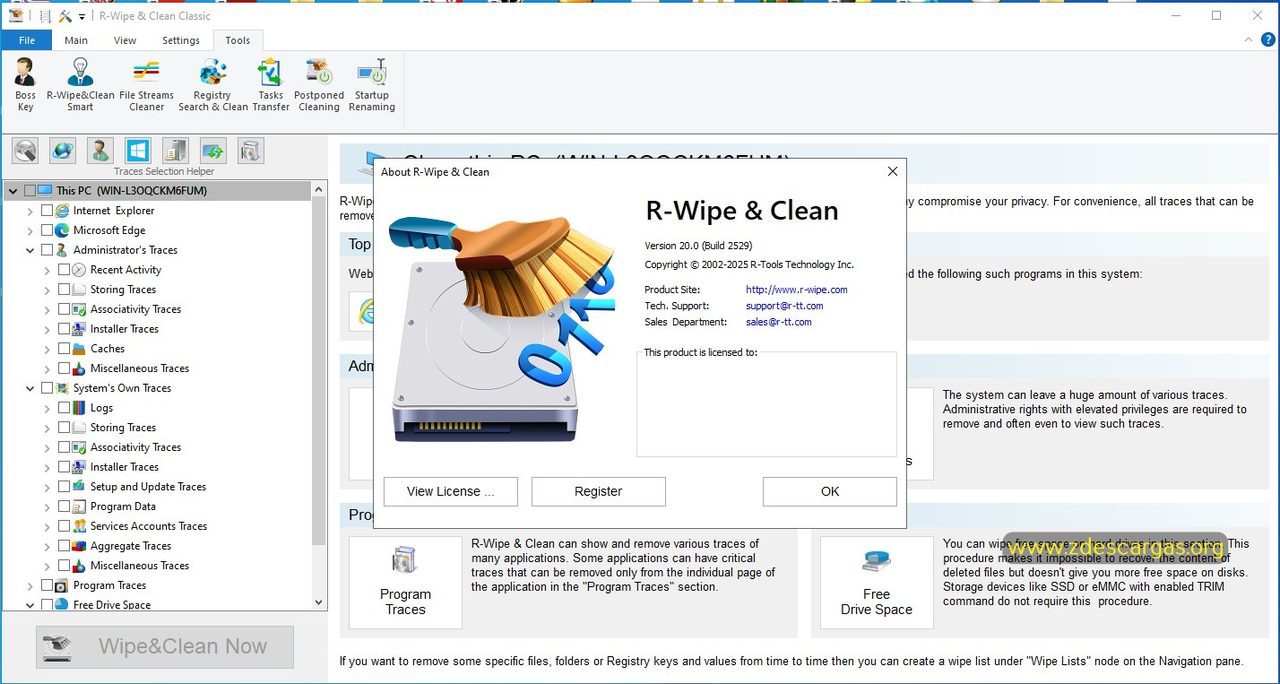Click the tree panel scrollbar thumb

(319, 372)
